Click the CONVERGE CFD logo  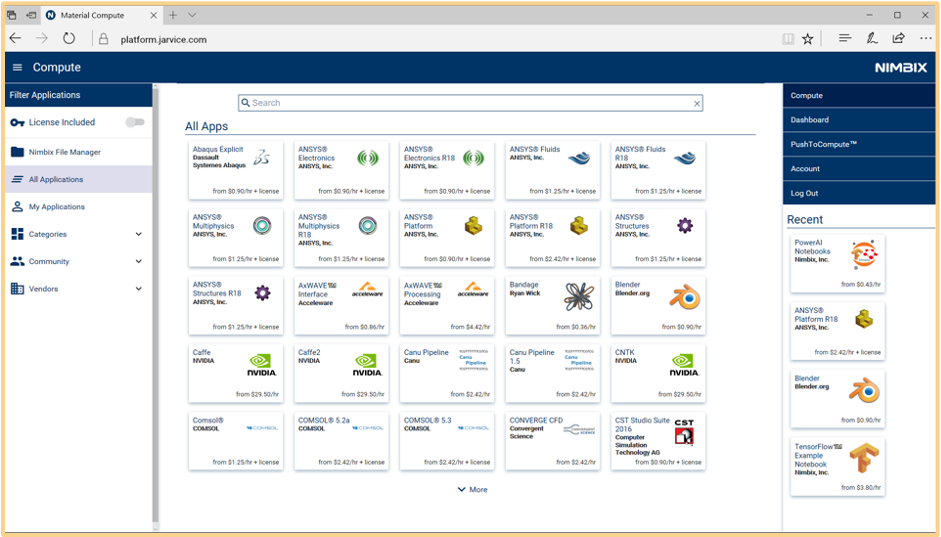click(x=579, y=430)
